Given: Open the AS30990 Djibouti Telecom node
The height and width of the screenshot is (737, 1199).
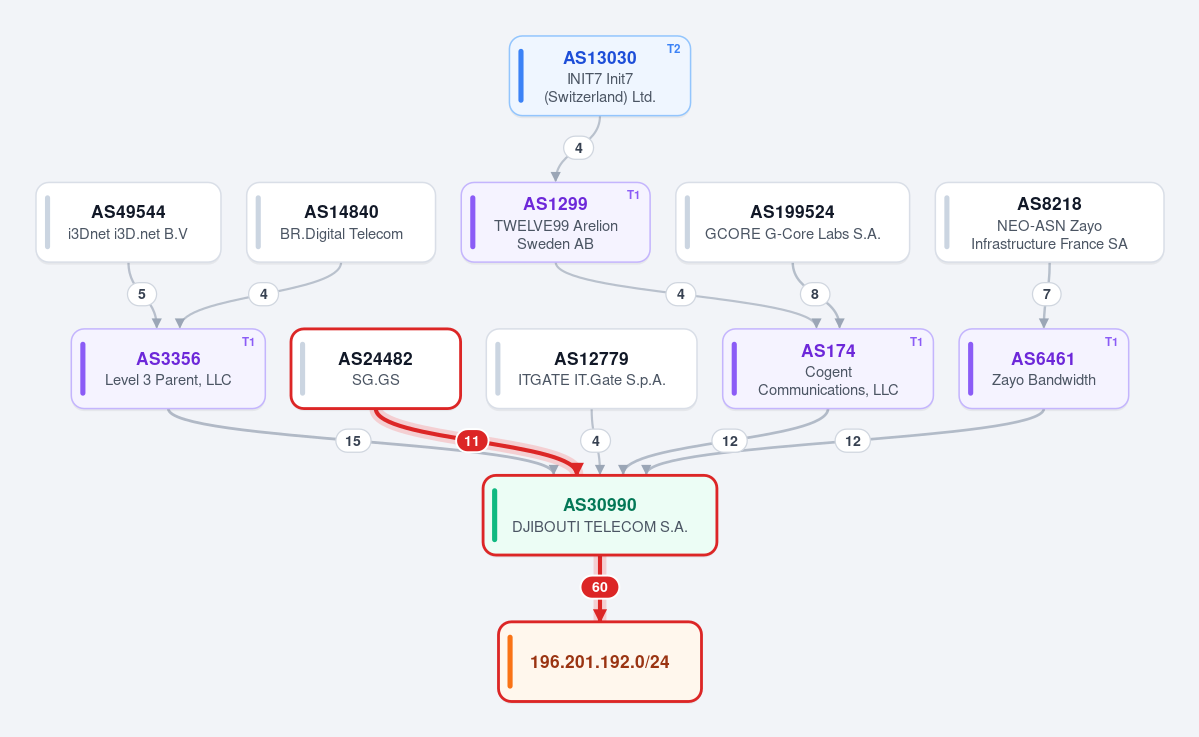Looking at the screenshot, I should pyautogui.click(x=600, y=515).
